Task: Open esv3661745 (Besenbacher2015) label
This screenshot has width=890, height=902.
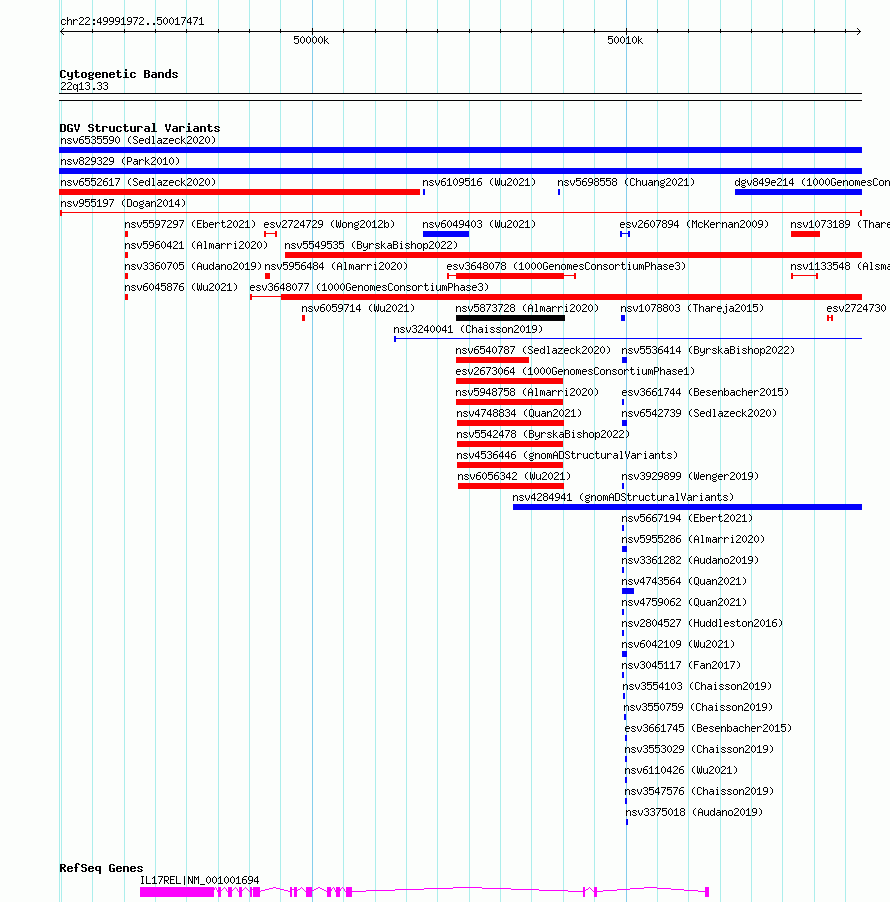Action: 708,728
